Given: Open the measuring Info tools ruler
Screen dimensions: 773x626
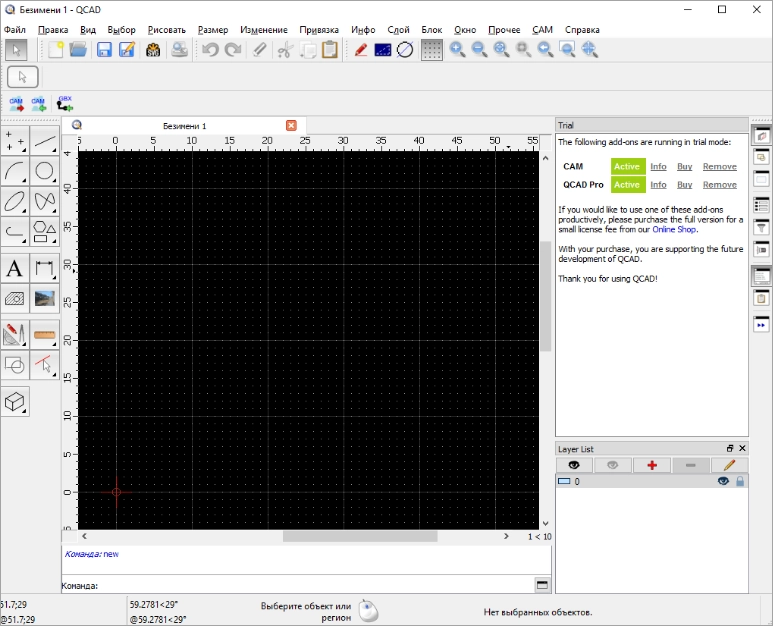Looking at the screenshot, I should pos(45,335).
